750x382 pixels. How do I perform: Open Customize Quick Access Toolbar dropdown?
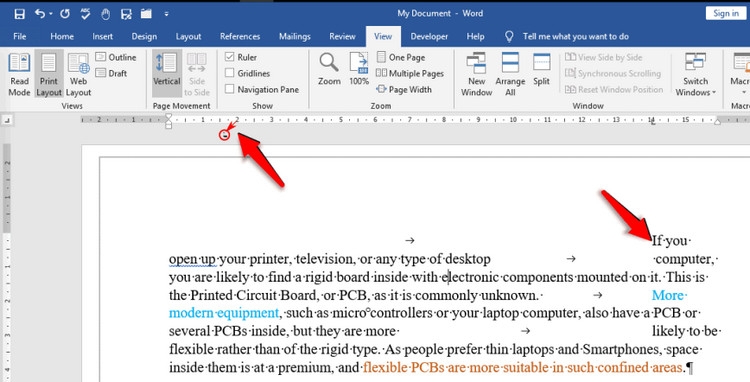pos(166,14)
